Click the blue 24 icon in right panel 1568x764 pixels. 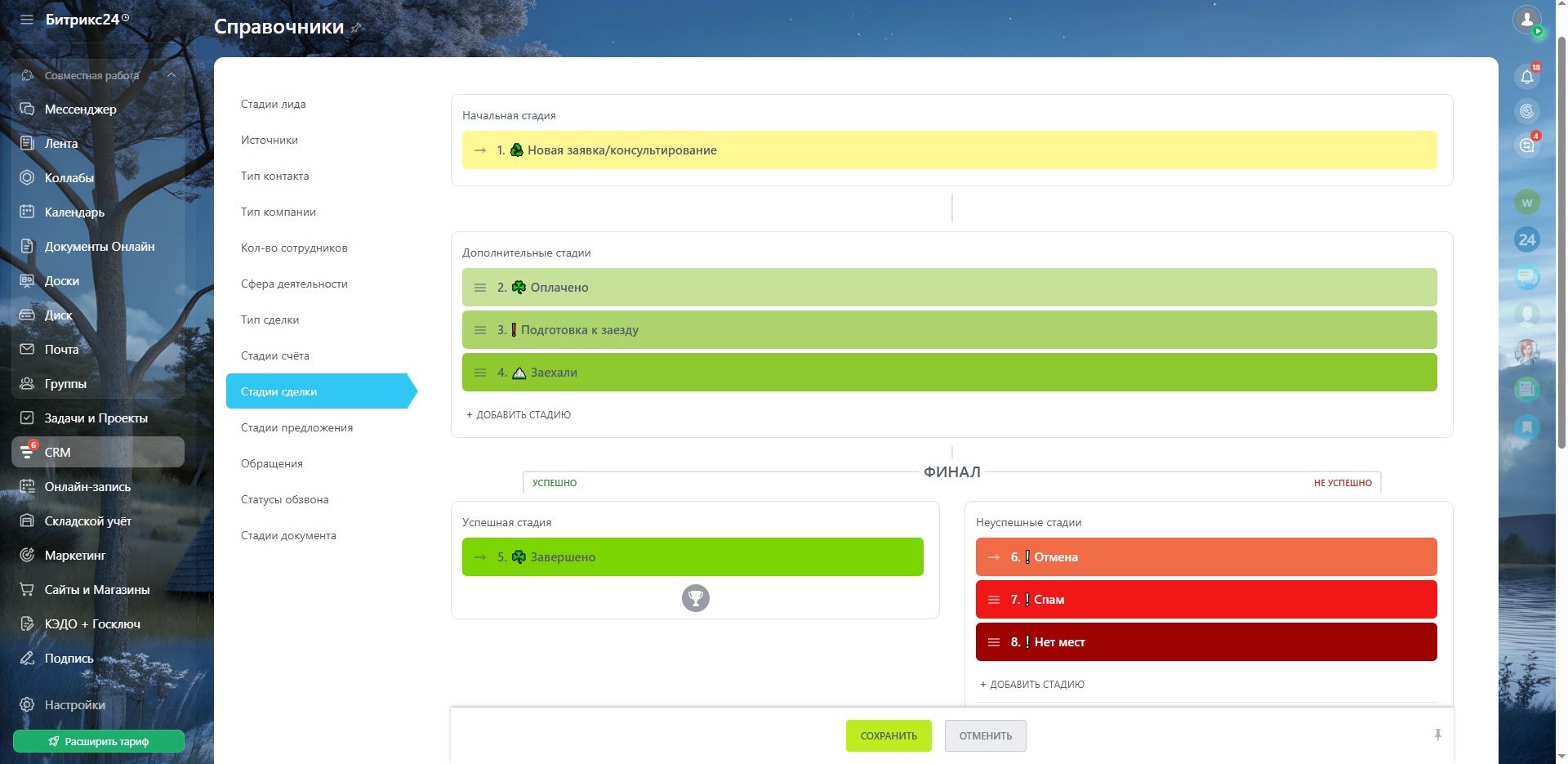1526,240
